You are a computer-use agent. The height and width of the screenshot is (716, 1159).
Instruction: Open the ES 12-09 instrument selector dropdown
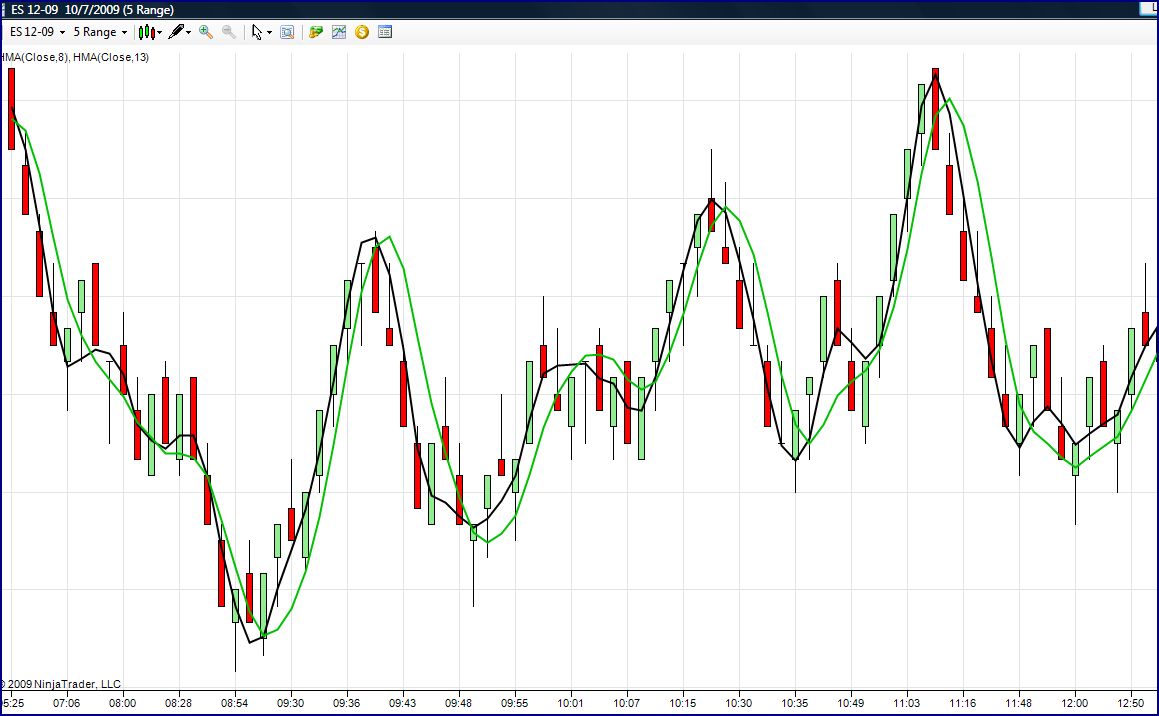37,32
